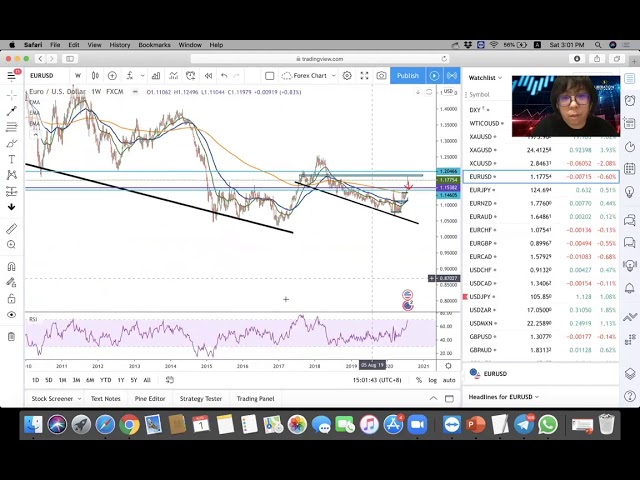Take a chart snapshot with camera icon
This screenshot has width=640, height=480.
coord(381,76)
